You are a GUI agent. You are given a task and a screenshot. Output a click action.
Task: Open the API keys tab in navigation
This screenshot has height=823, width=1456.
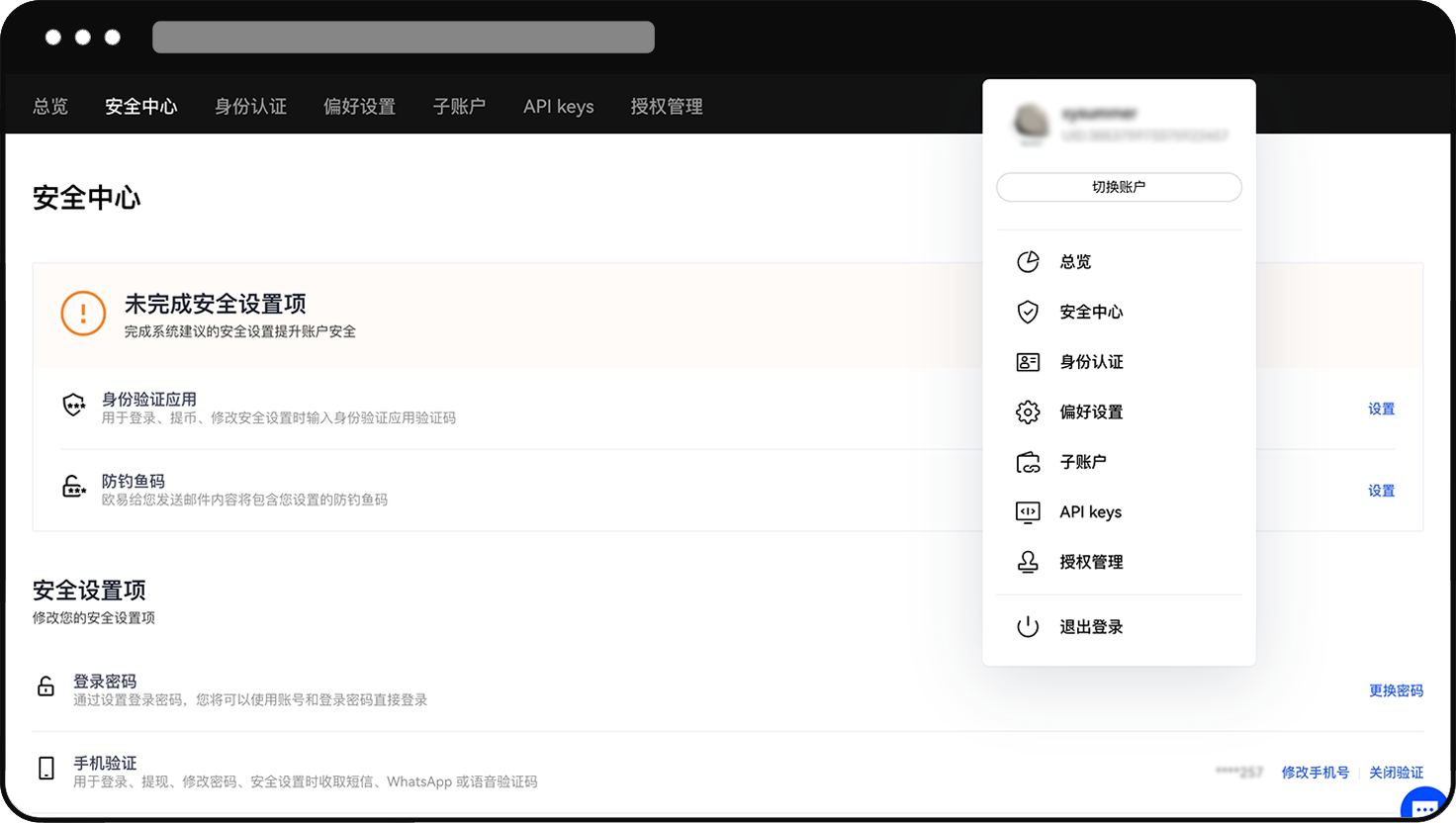[x=558, y=107]
